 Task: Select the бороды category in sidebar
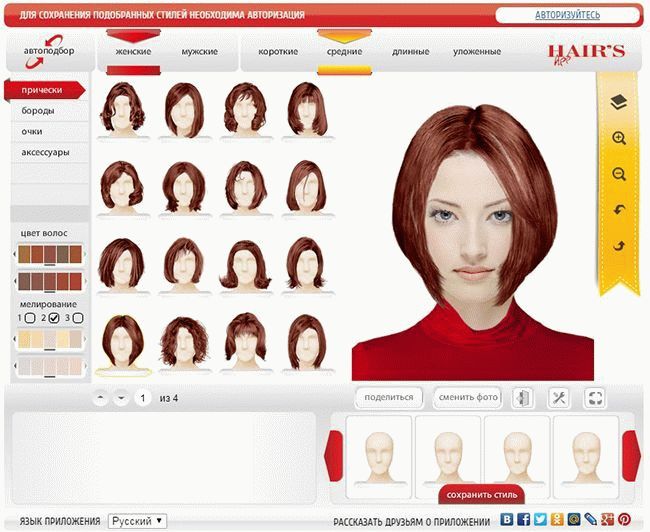point(39,111)
